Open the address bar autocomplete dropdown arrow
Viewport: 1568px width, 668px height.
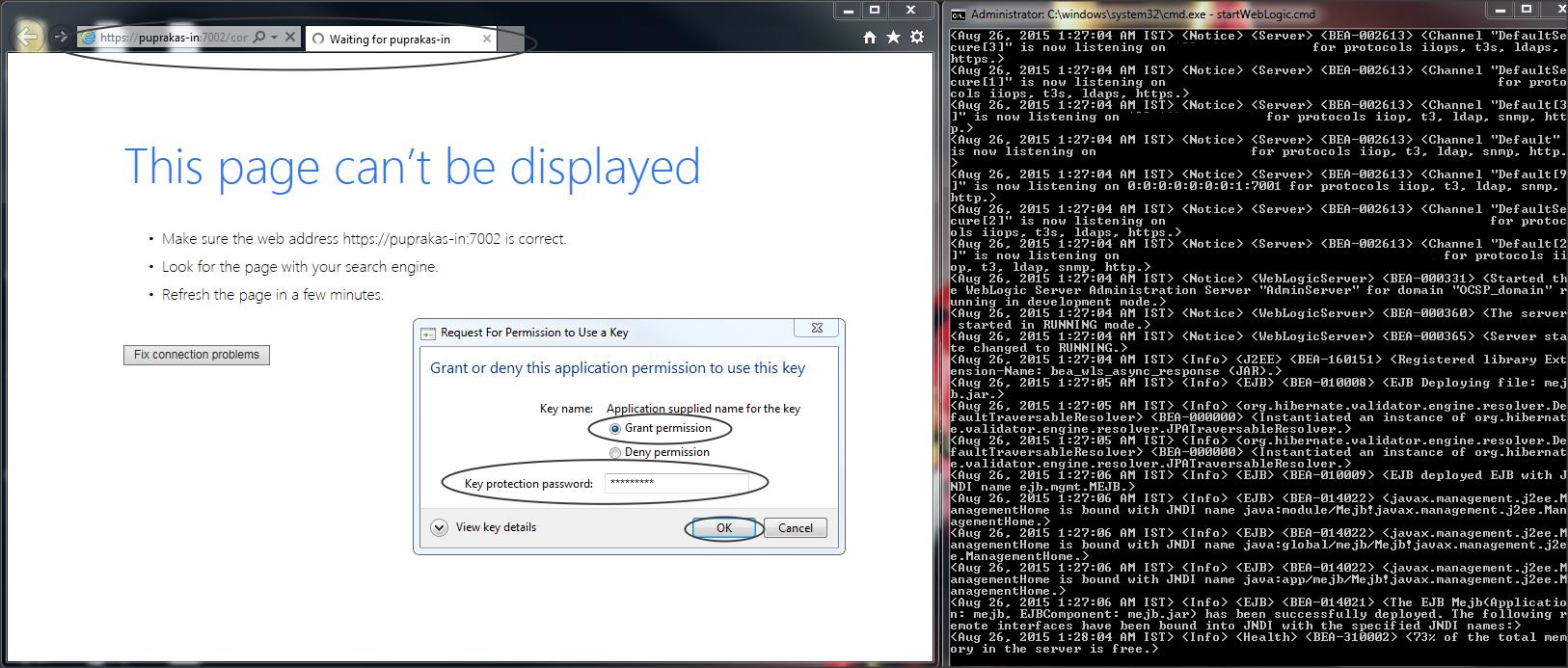pos(274,38)
